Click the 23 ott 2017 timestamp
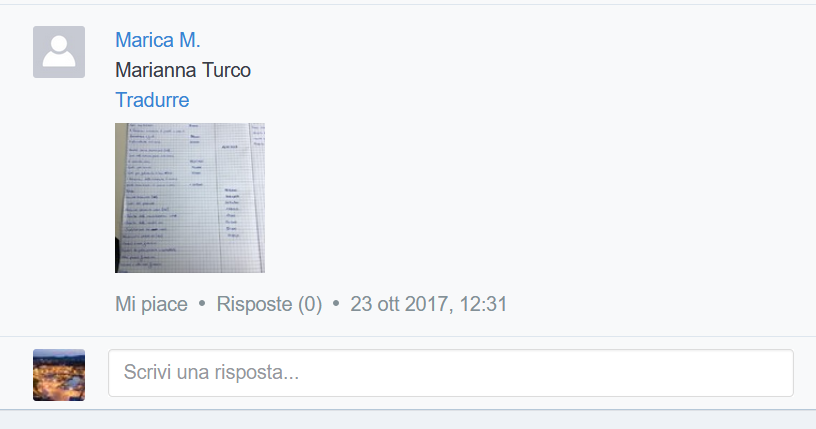816x429 pixels. [x=428, y=304]
